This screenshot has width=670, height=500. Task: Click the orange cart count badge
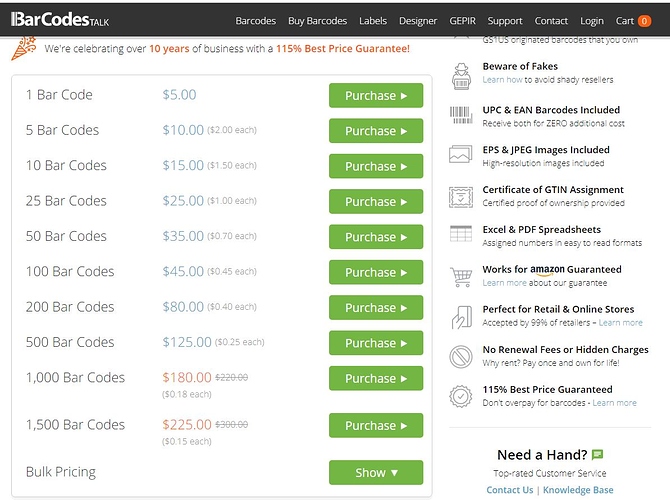tap(644, 21)
